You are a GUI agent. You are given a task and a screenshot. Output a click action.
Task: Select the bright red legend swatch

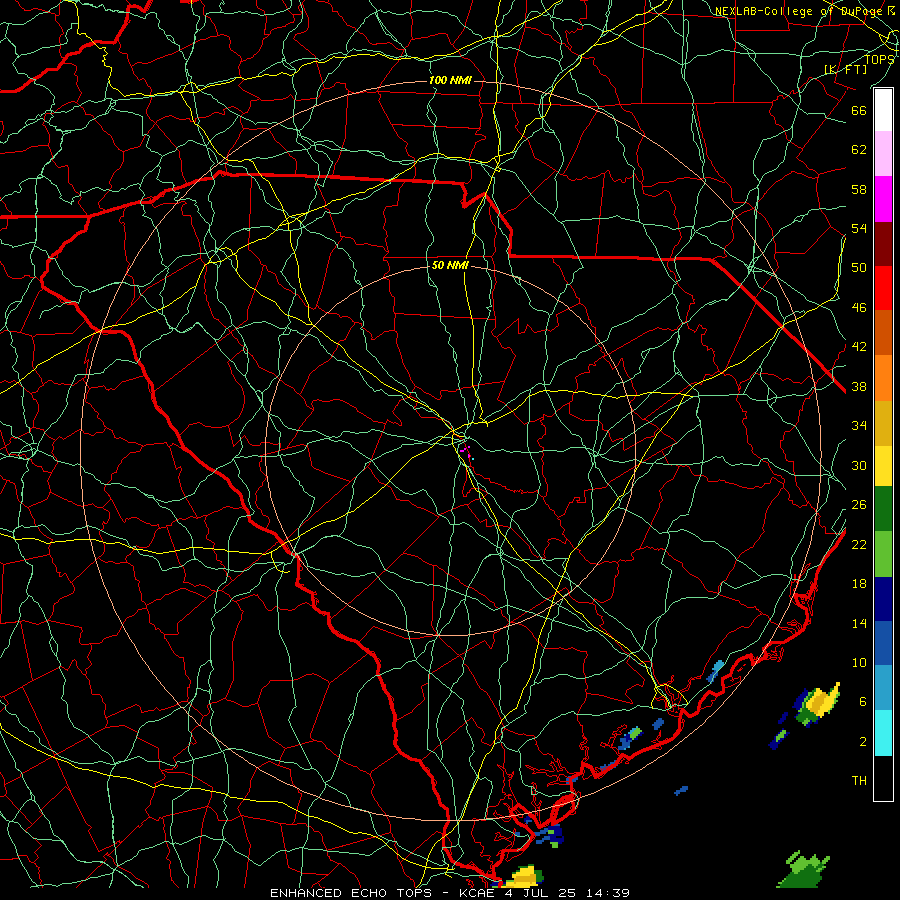pos(883,288)
